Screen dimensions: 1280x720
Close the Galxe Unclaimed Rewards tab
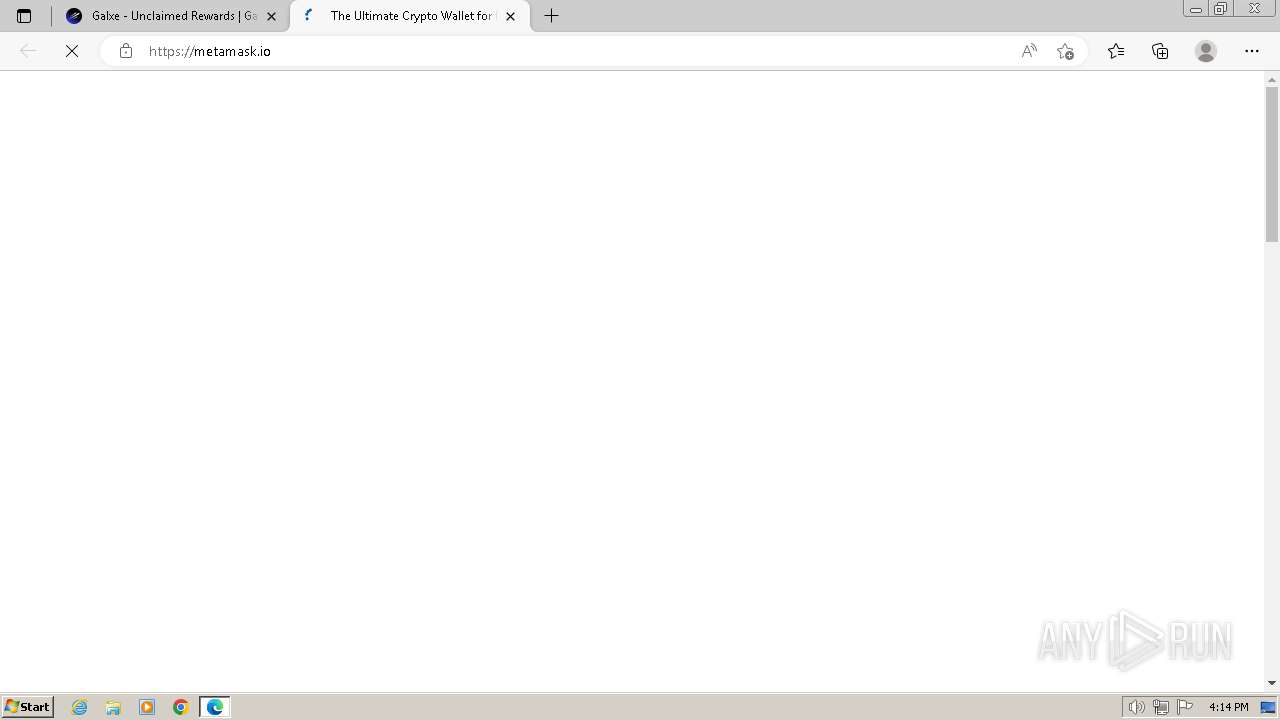pos(271,16)
